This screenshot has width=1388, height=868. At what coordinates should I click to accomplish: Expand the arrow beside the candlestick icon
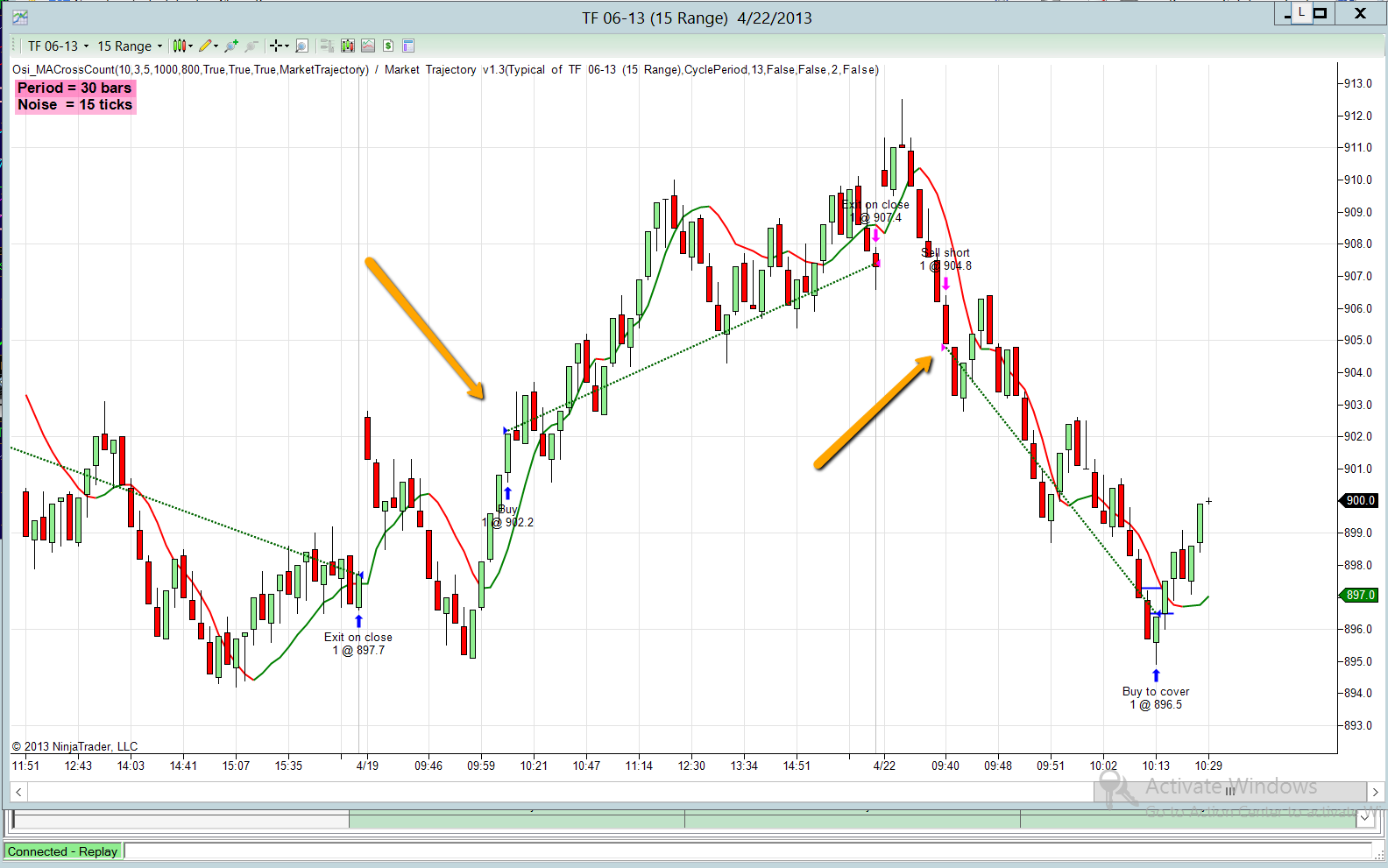(190, 46)
